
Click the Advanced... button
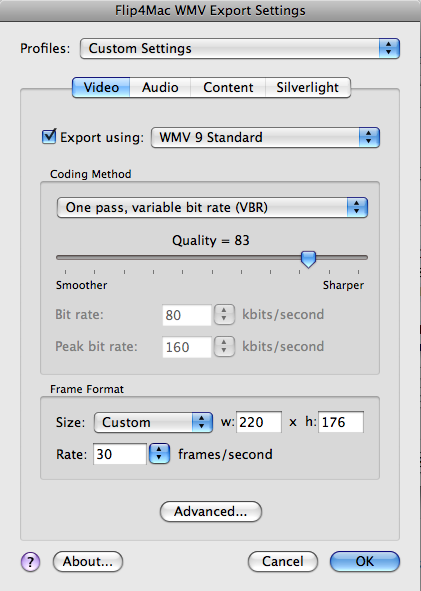coord(211,511)
